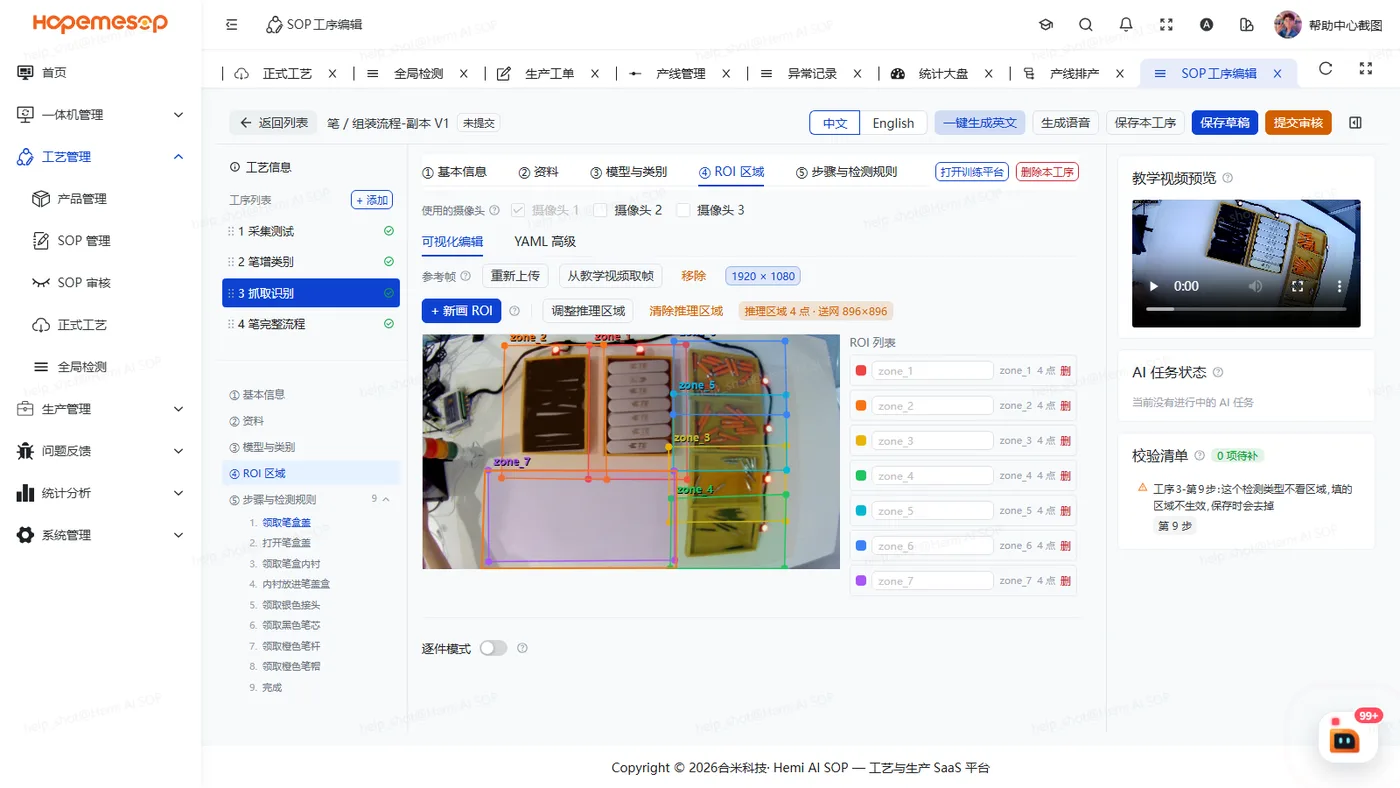The height and width of the screenshot is (788, 1400).
Task: Click the 保存草稿 button
Action: (1225, 123)
